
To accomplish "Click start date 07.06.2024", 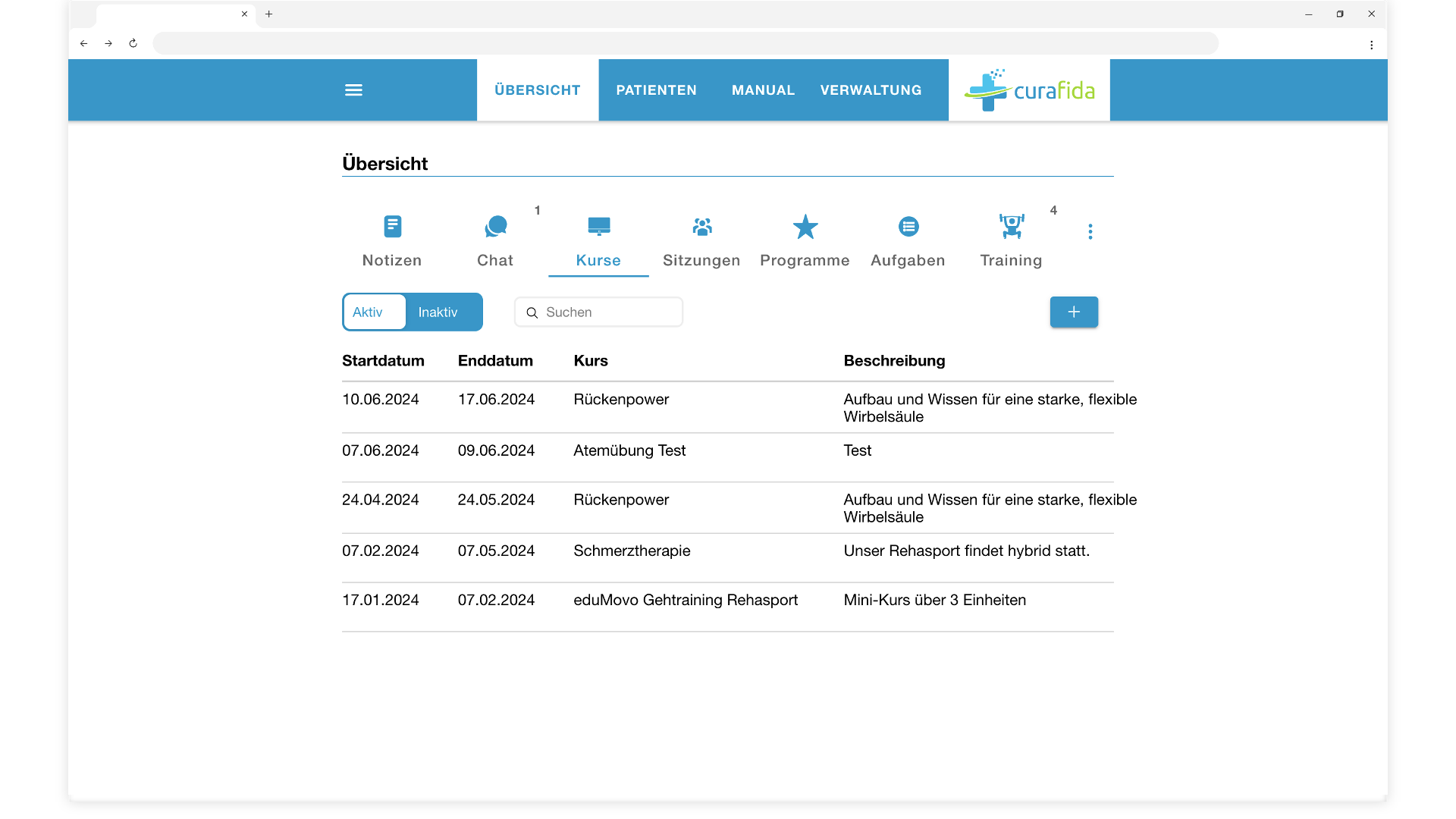I will [380, 450].
